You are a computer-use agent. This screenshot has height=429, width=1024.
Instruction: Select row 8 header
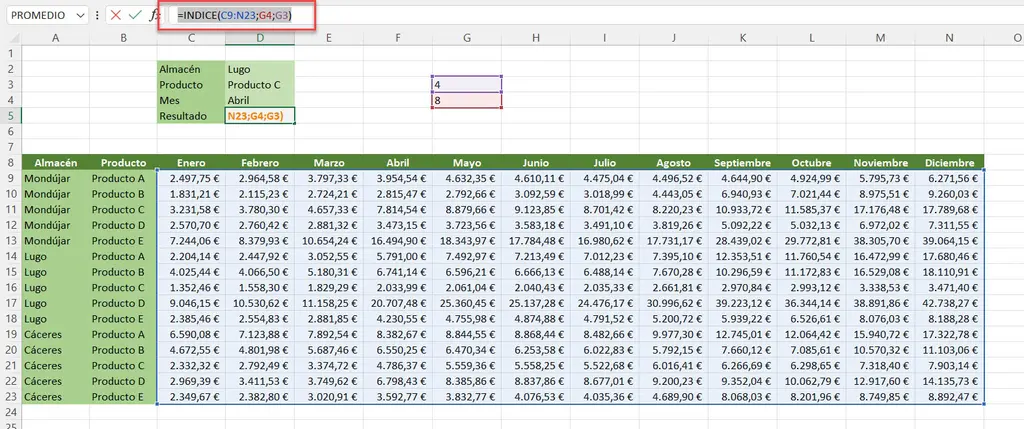coord(10,163)
